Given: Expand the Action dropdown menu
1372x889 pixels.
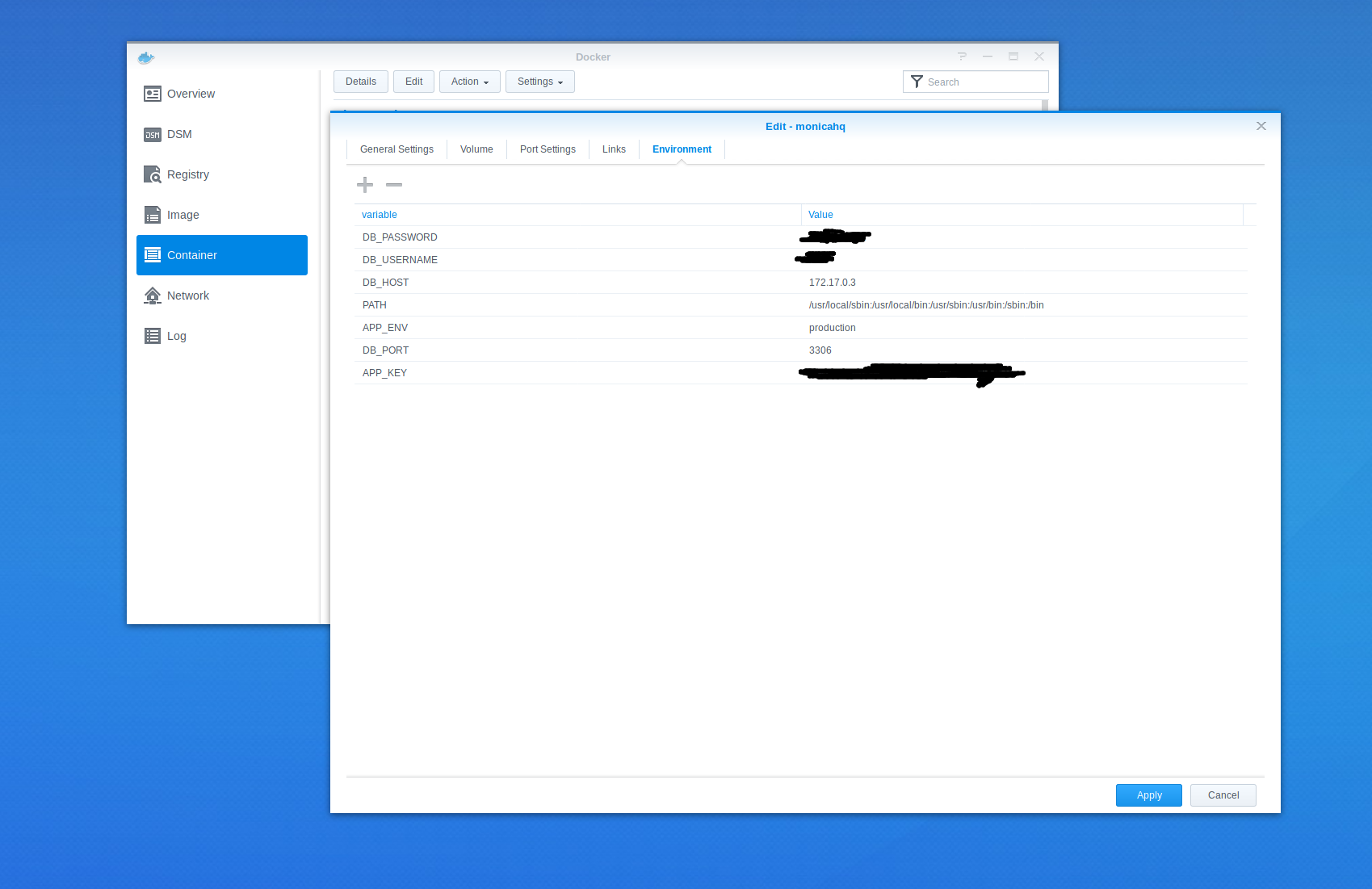Looking at the screenshot, I should tap(470, 82).
